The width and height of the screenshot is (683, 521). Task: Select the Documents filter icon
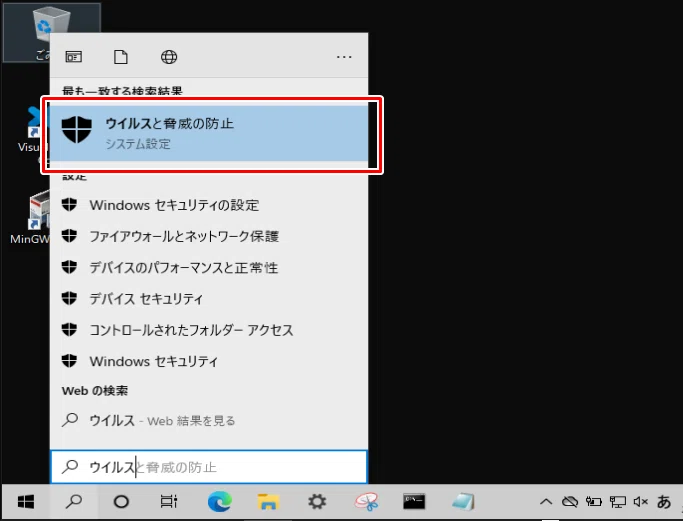pyautogui.click(x=121, y=57)
